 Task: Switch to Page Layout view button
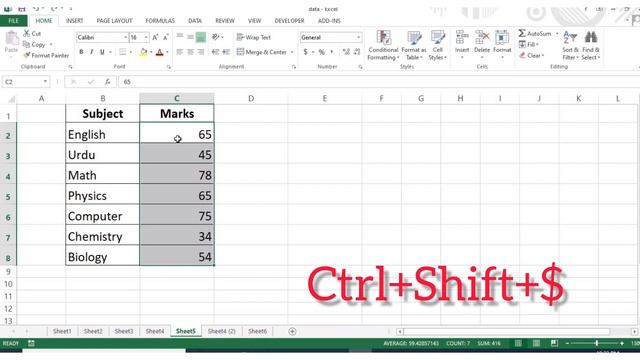(536, 344)
